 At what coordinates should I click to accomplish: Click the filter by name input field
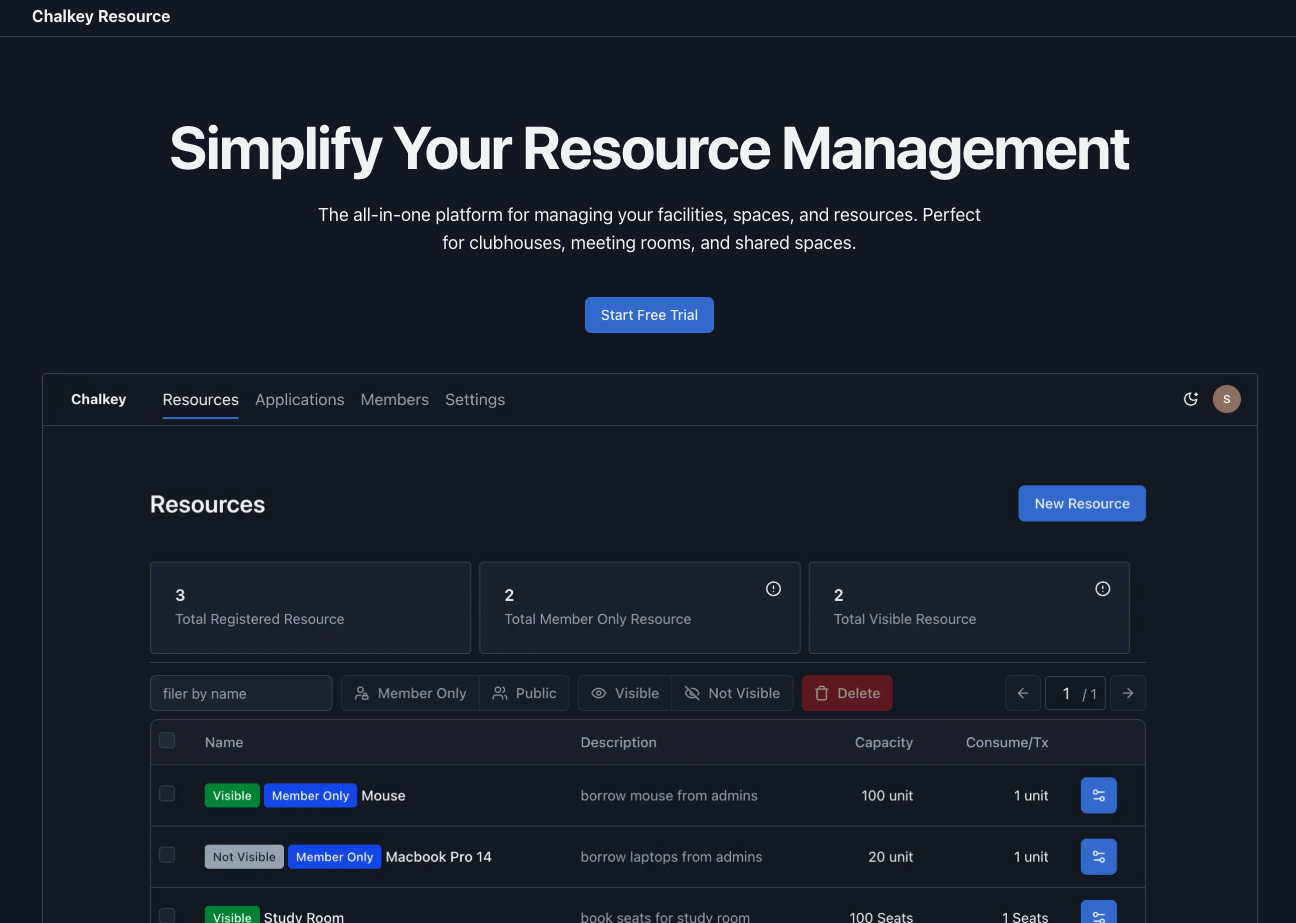(240, 692)
